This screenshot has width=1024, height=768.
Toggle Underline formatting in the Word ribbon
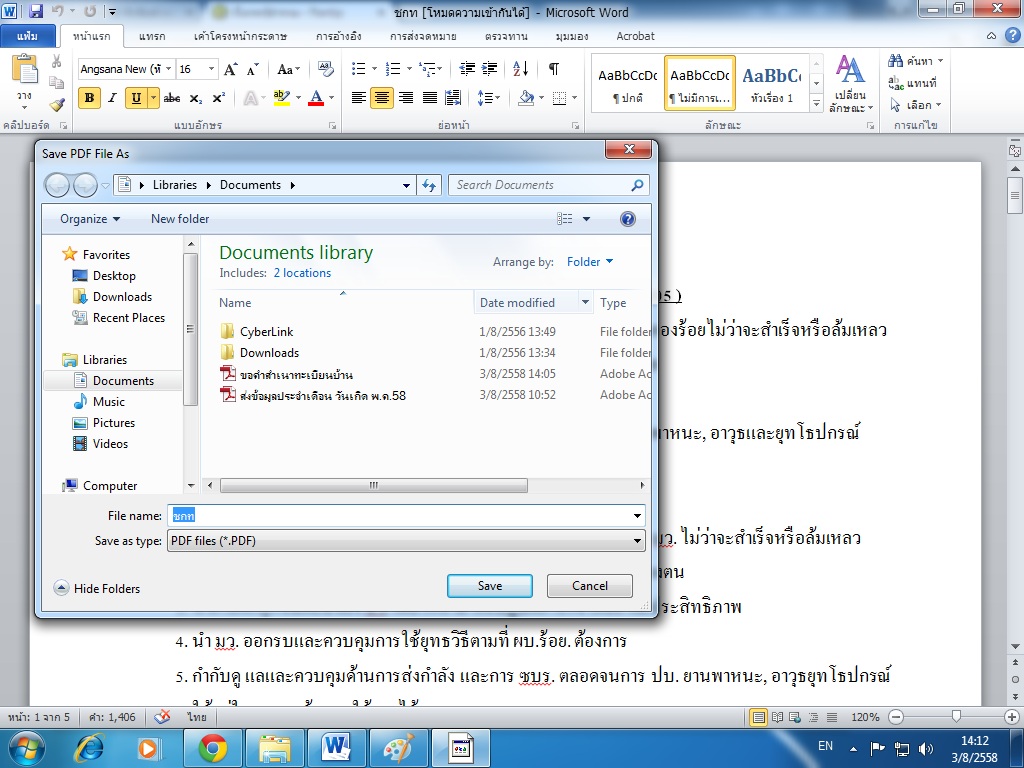click(136, 98)
